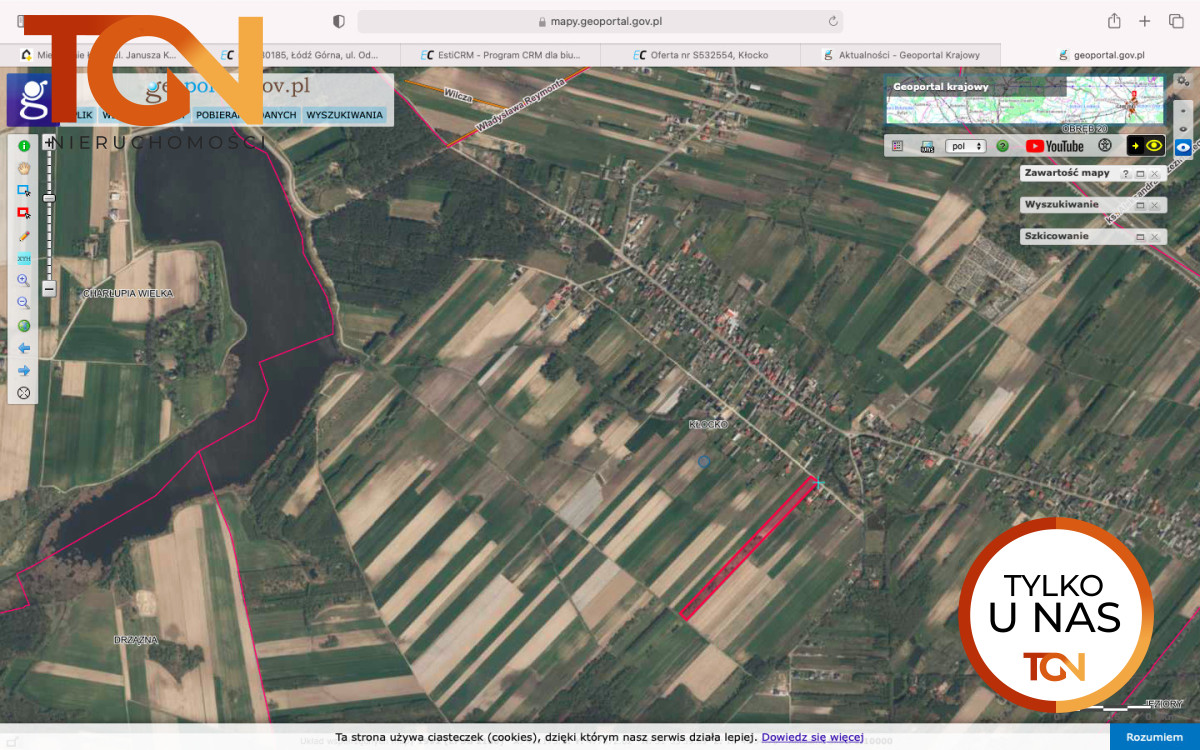Open the WYSZUKIWANIA menu
This screenshot has height=750, width=1200.
(x=344, y=115)
